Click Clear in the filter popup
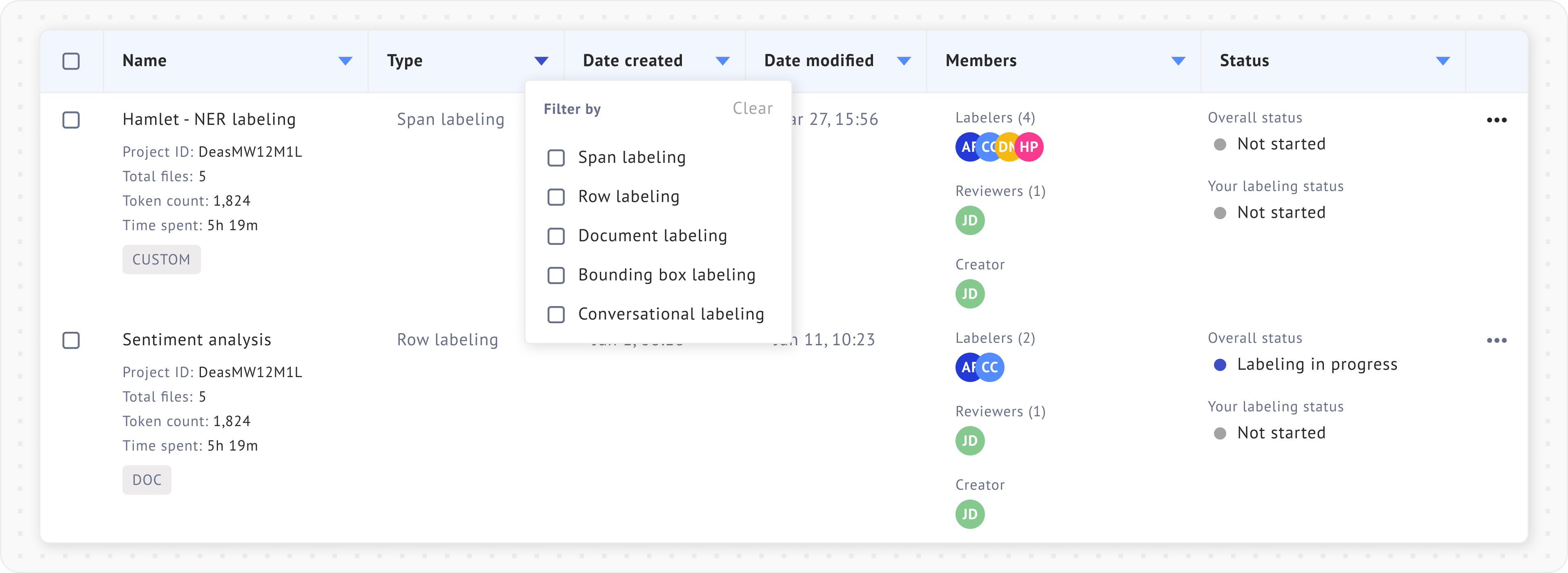 tap(752, 108)
